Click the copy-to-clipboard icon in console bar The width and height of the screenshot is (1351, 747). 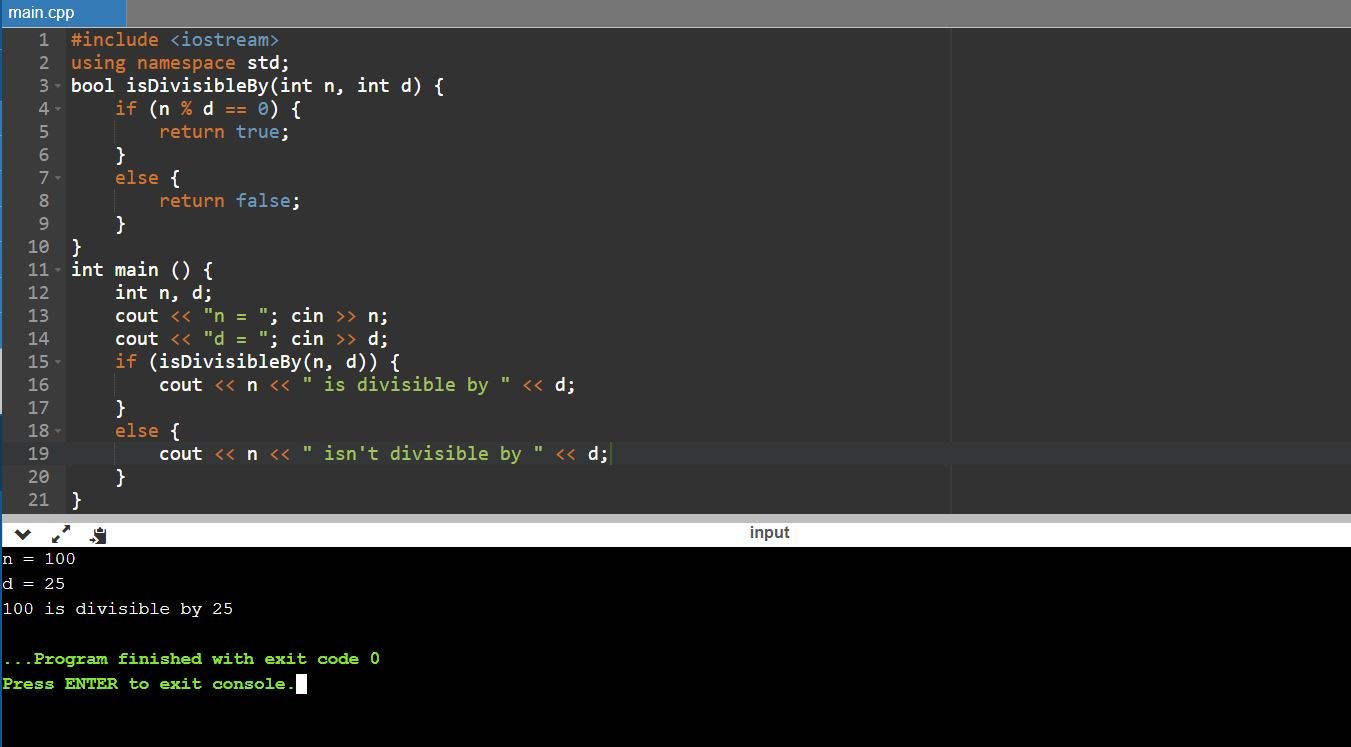98,535
